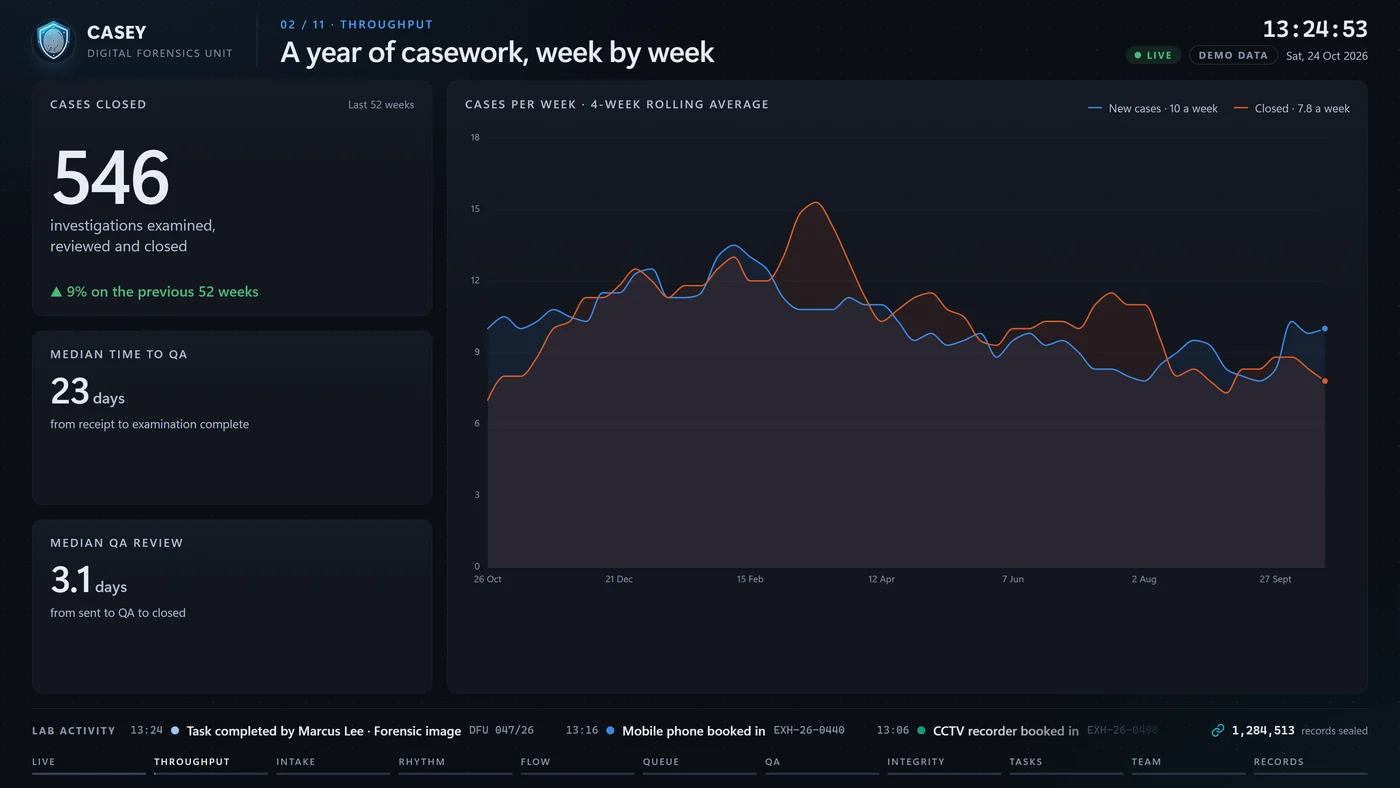Viewport: 1400px width, 788px height.
Task: Click the 21 Dec x-axis label
Action: click(x=619, y=580)
